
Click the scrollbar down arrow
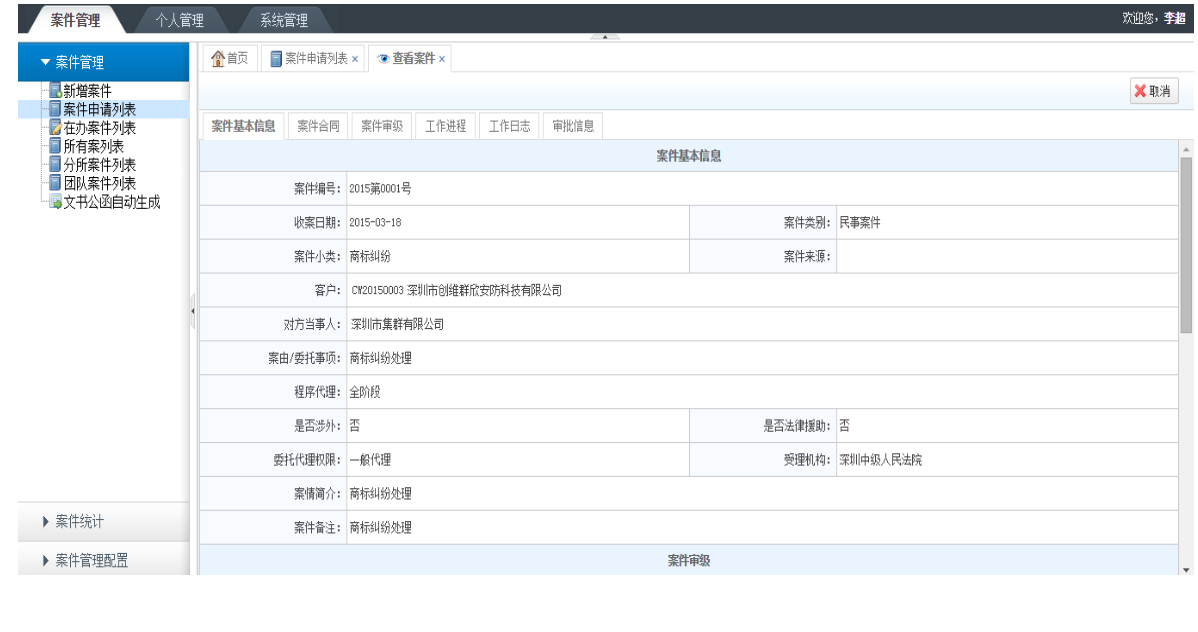coord(1186,570)
